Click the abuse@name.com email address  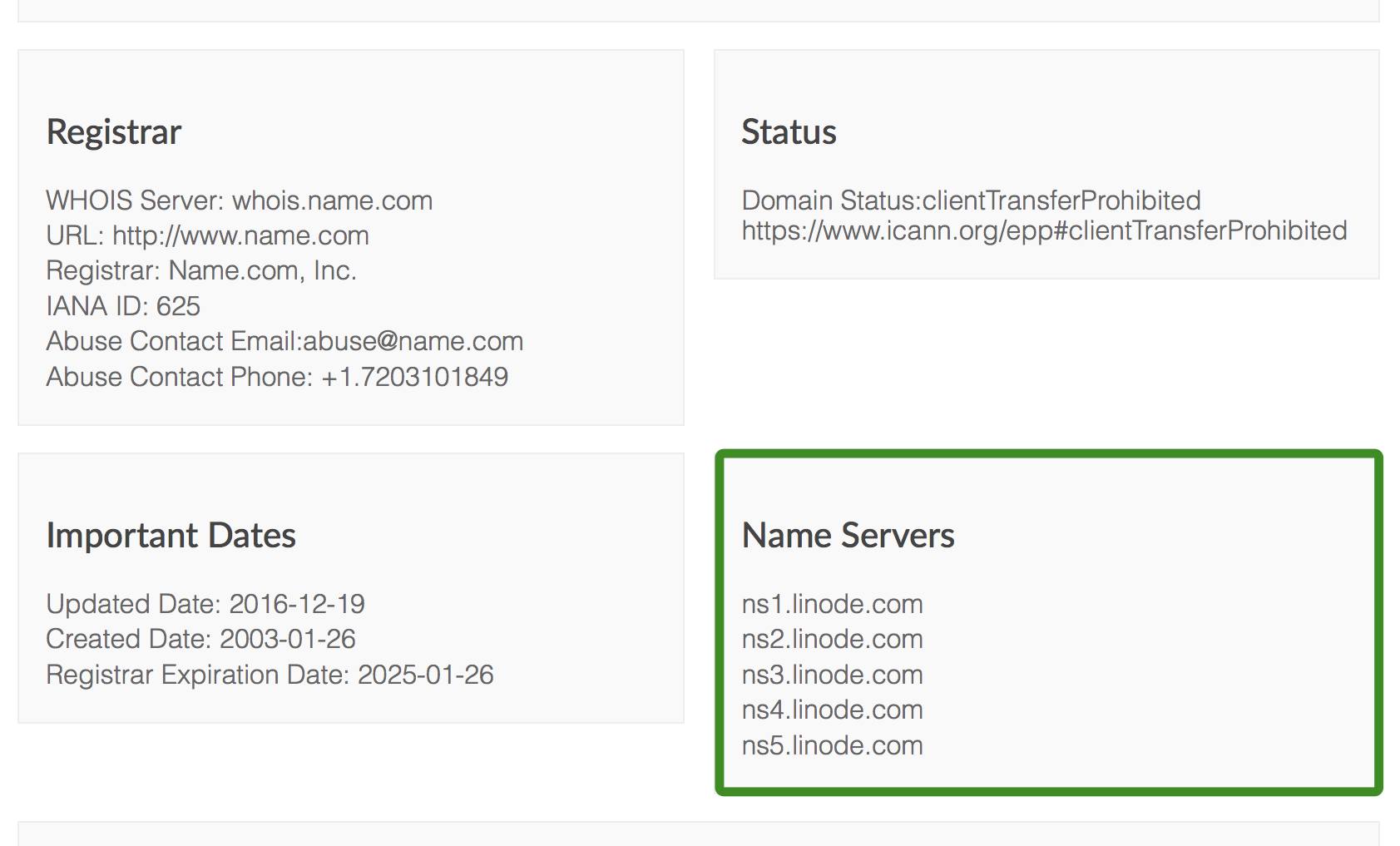pos(413,341)
